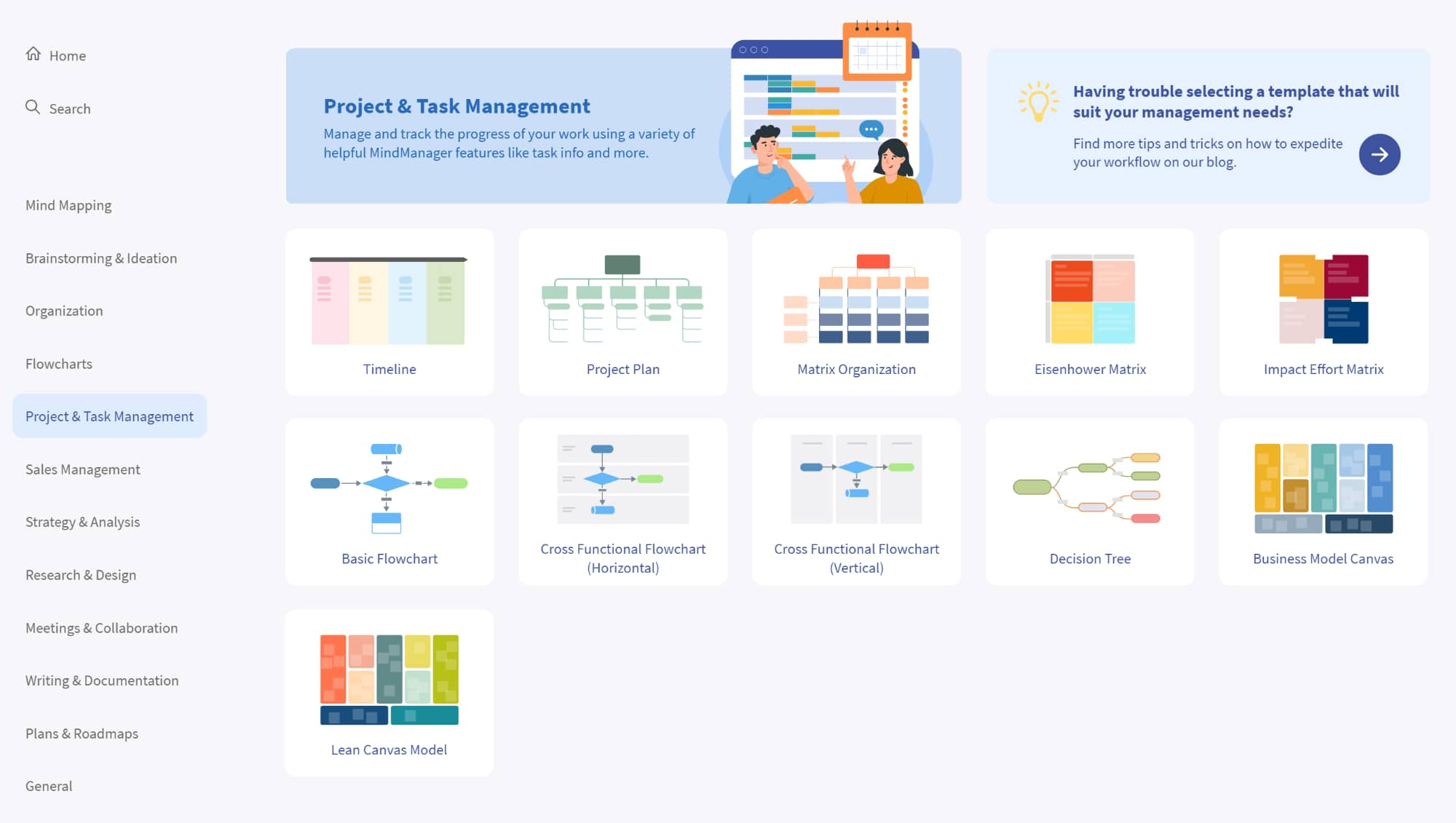Select the Project Plan template
1456x823 pixels.
coord(622,311)
